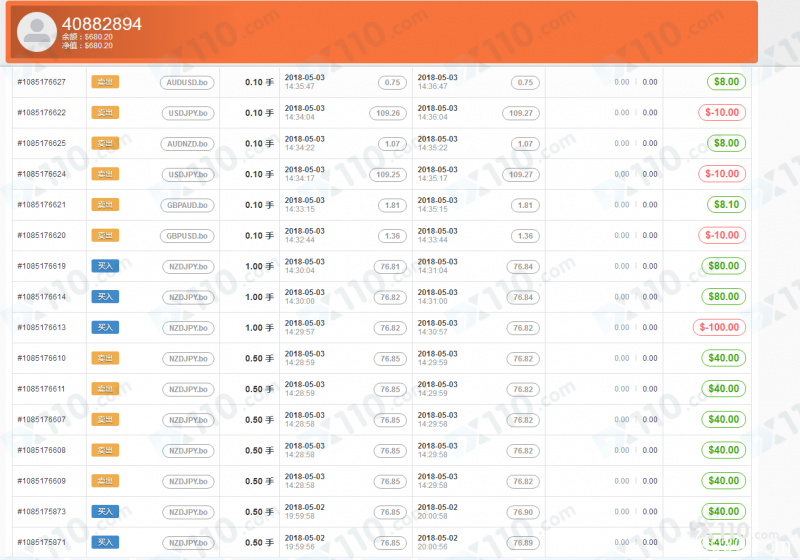Open order #1085176621
The image size is (800, 560).
[x=42, y=205]
